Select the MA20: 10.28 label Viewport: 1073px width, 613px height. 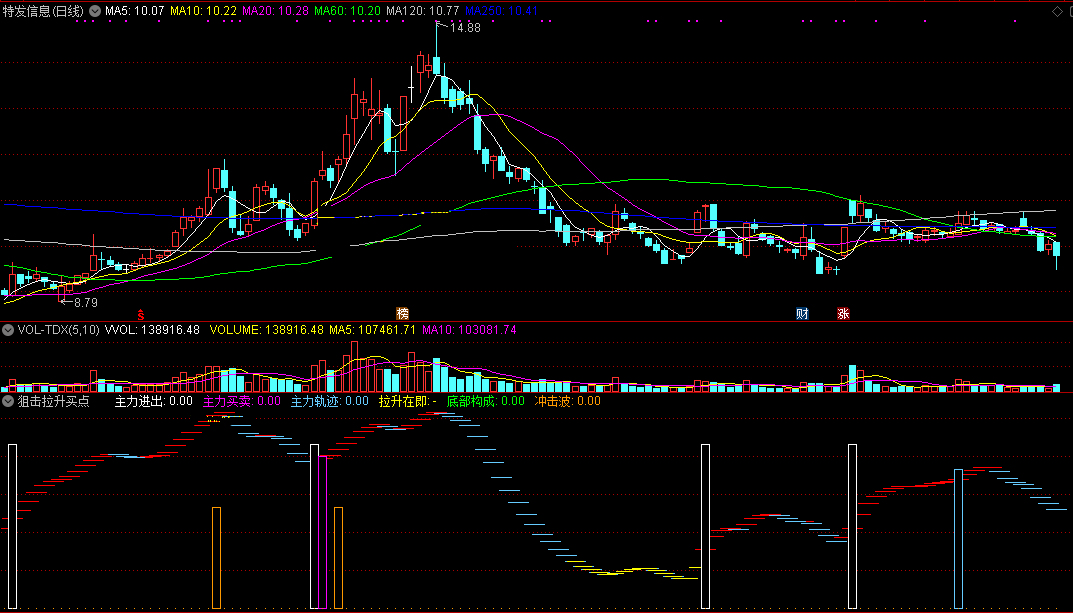276,11
